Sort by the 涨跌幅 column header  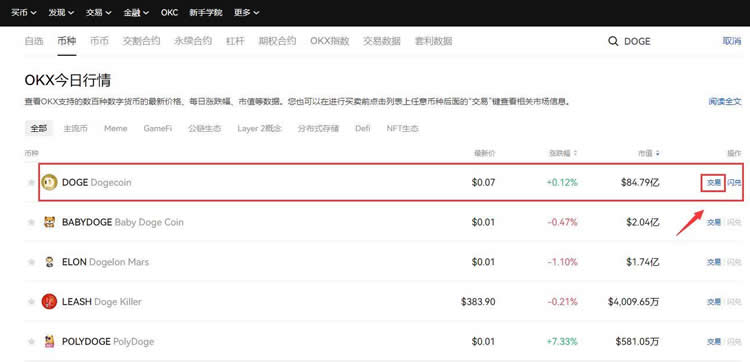(x=563, y=154)
